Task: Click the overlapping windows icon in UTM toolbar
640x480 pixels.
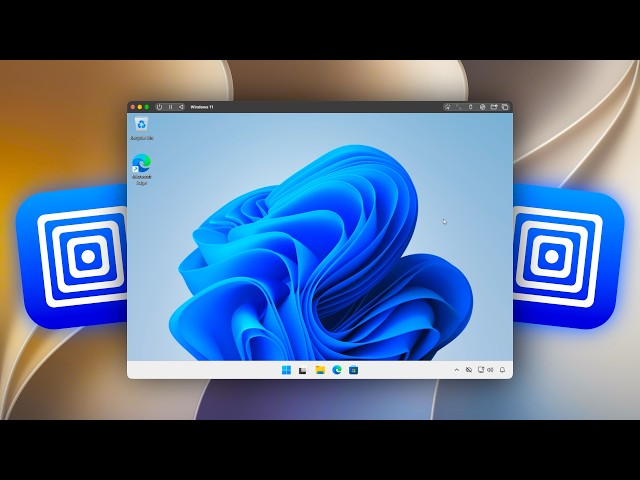Action: point(505,107)
